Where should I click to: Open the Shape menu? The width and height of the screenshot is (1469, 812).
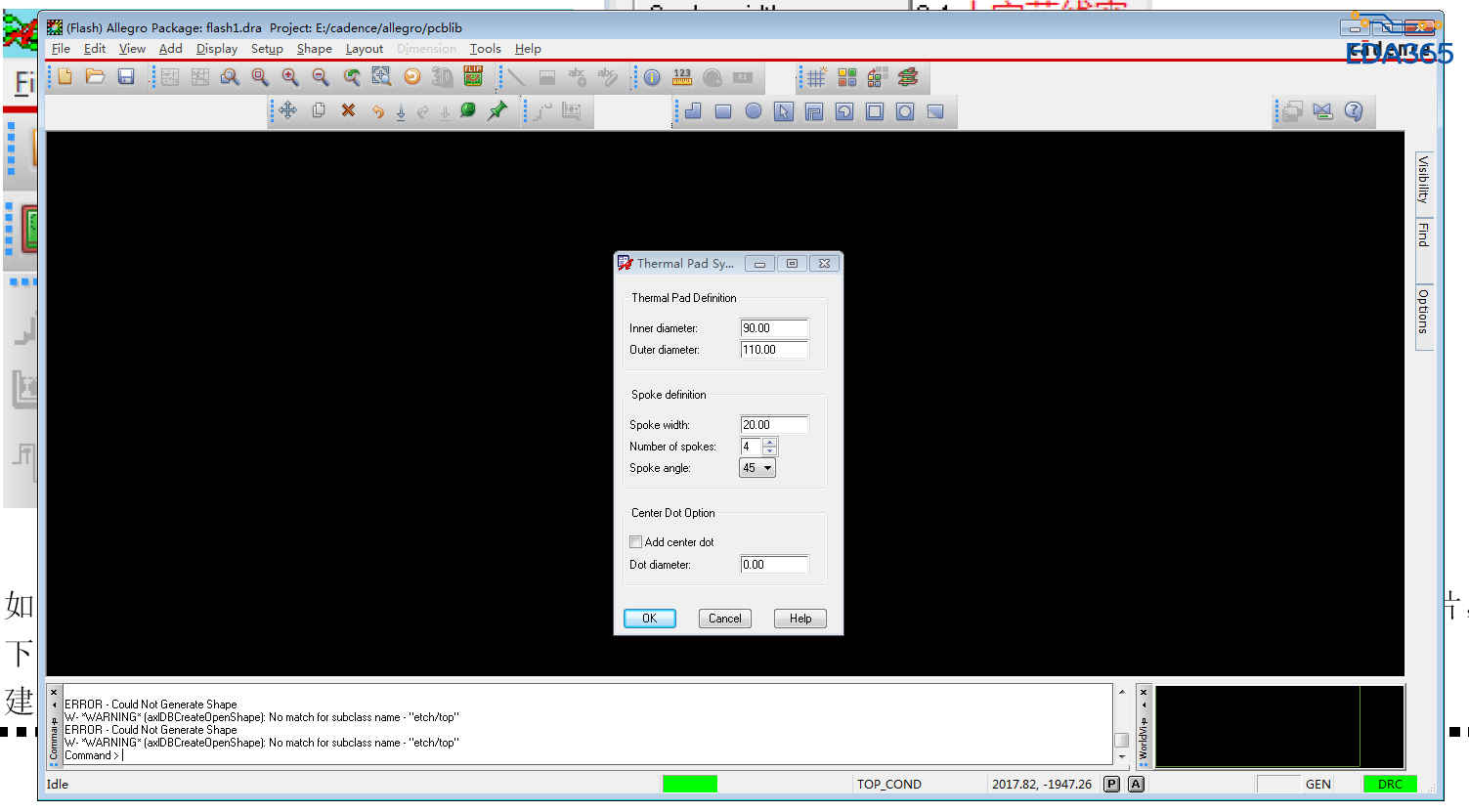[315, 49]
